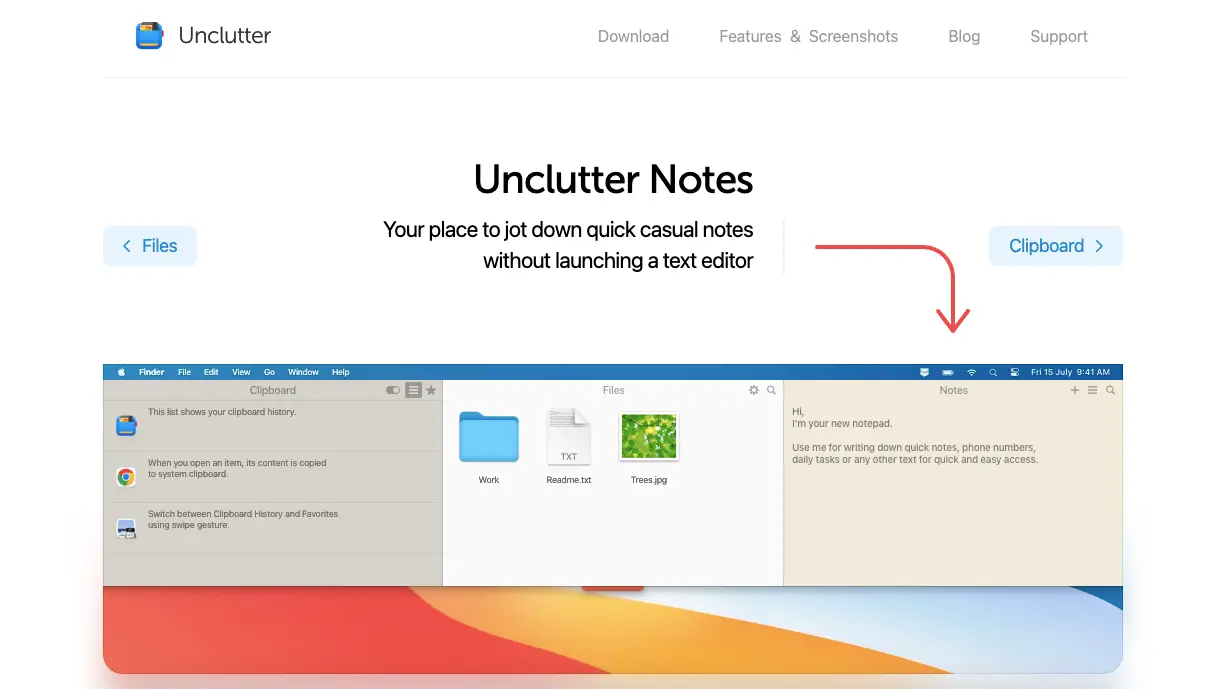Add a new note with plus icon
Image resolution: width=1225 pixels, height=689 pixels.
pyautogui.click(x=1075, y=390)
